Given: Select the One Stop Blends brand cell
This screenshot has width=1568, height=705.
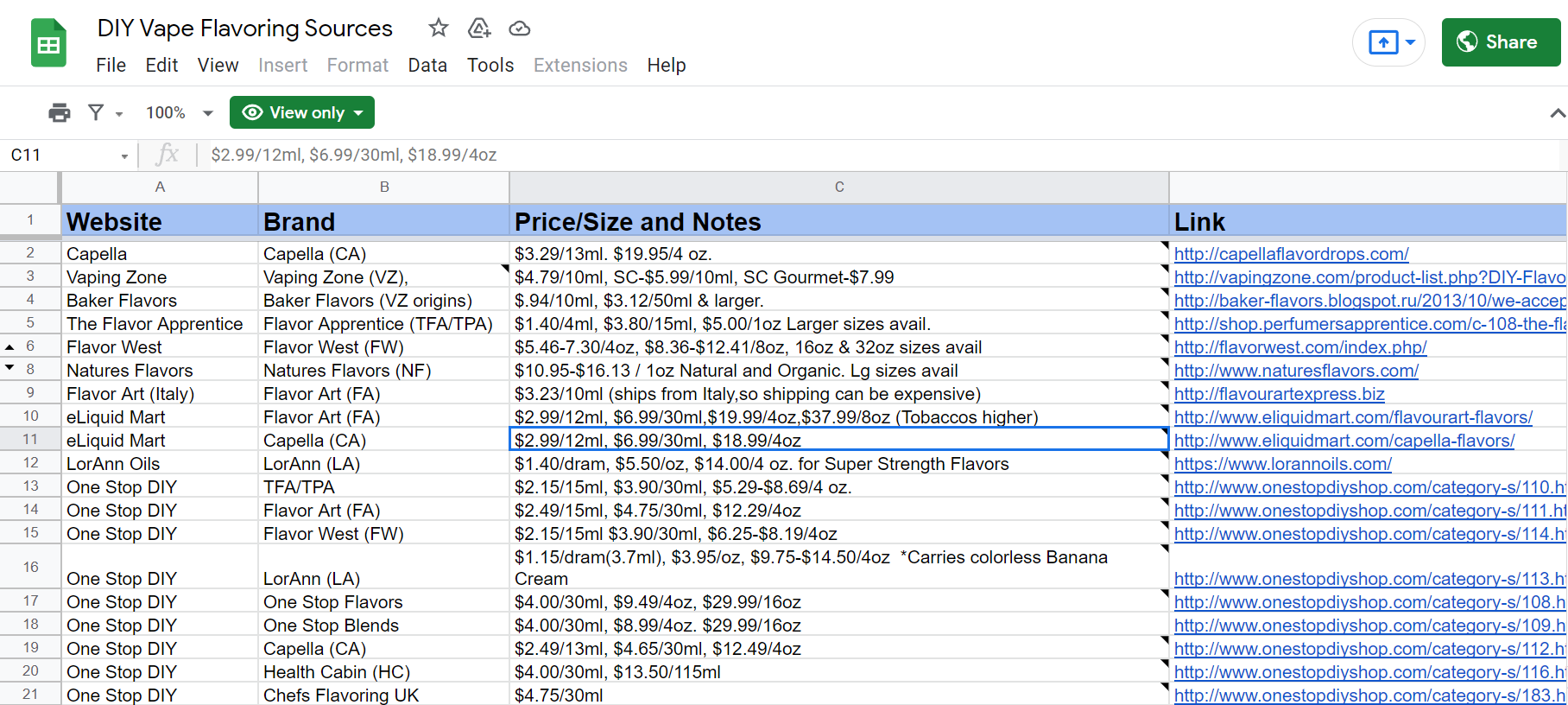Looking at the screenshot, I should coord(384,626).
